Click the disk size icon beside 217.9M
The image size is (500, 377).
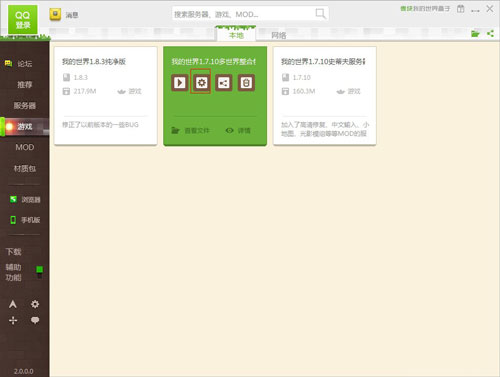(66, 91)
